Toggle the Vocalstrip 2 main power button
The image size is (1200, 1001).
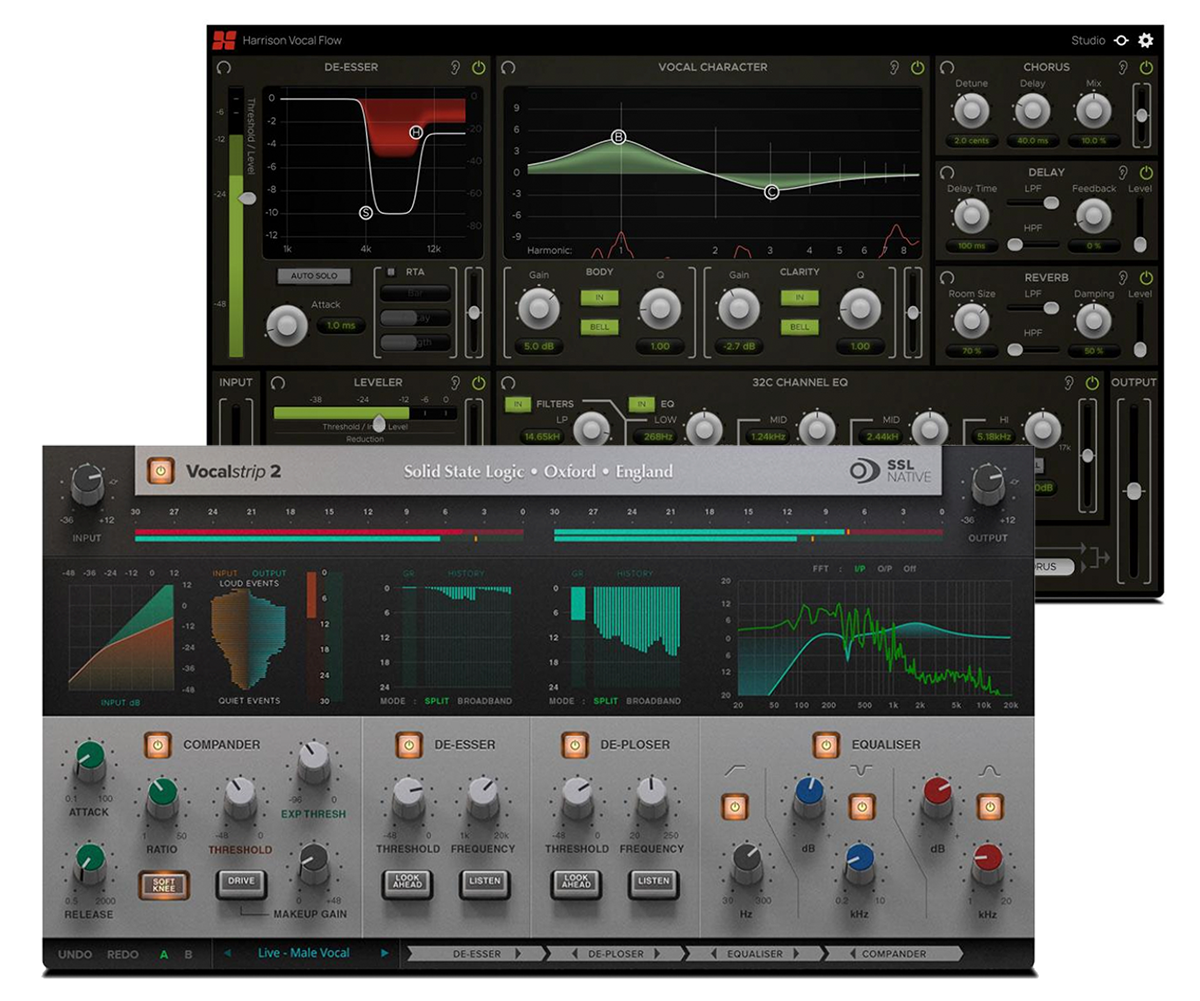[x=159, y=470]
